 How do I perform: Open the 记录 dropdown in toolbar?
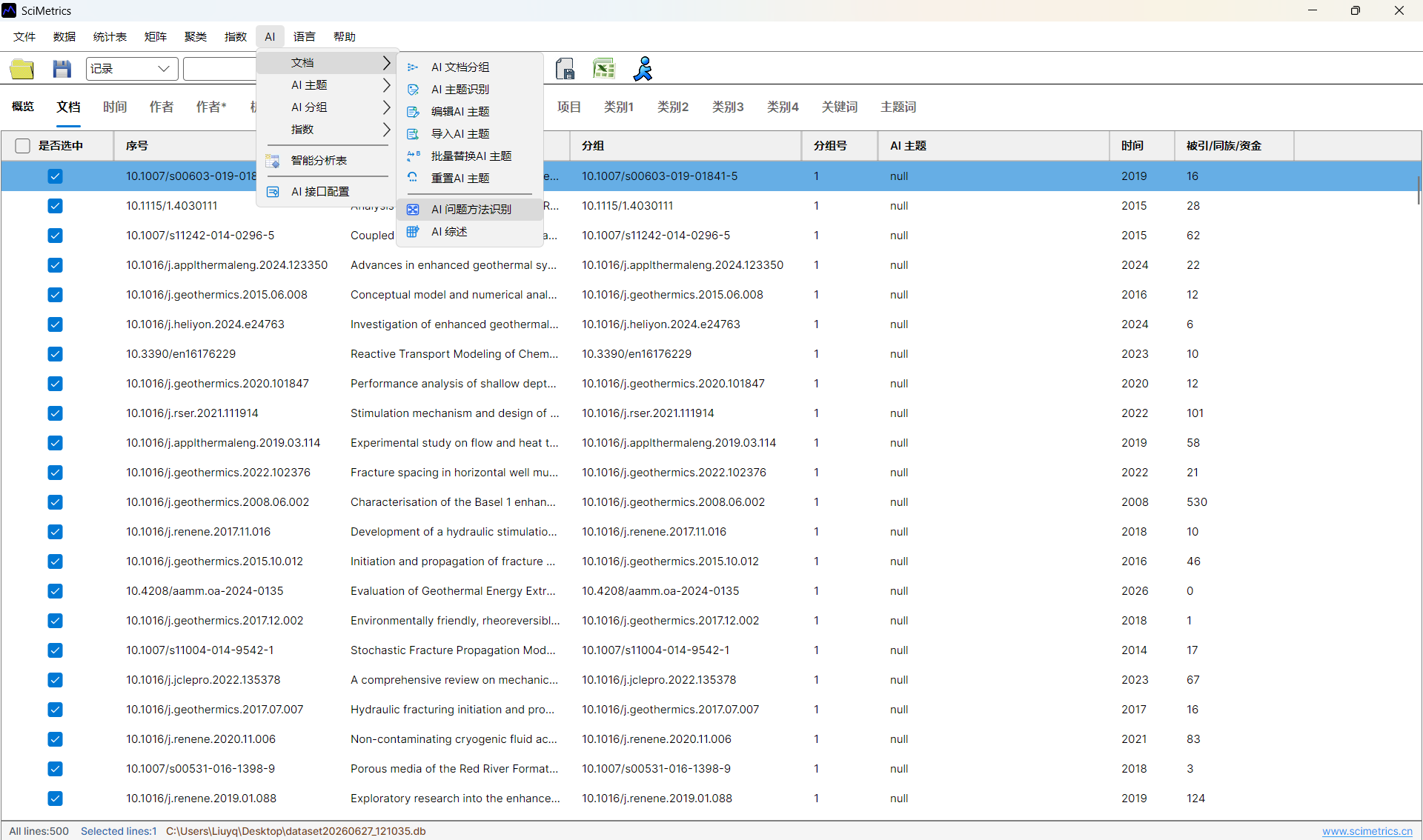click(x=132, y=69)
